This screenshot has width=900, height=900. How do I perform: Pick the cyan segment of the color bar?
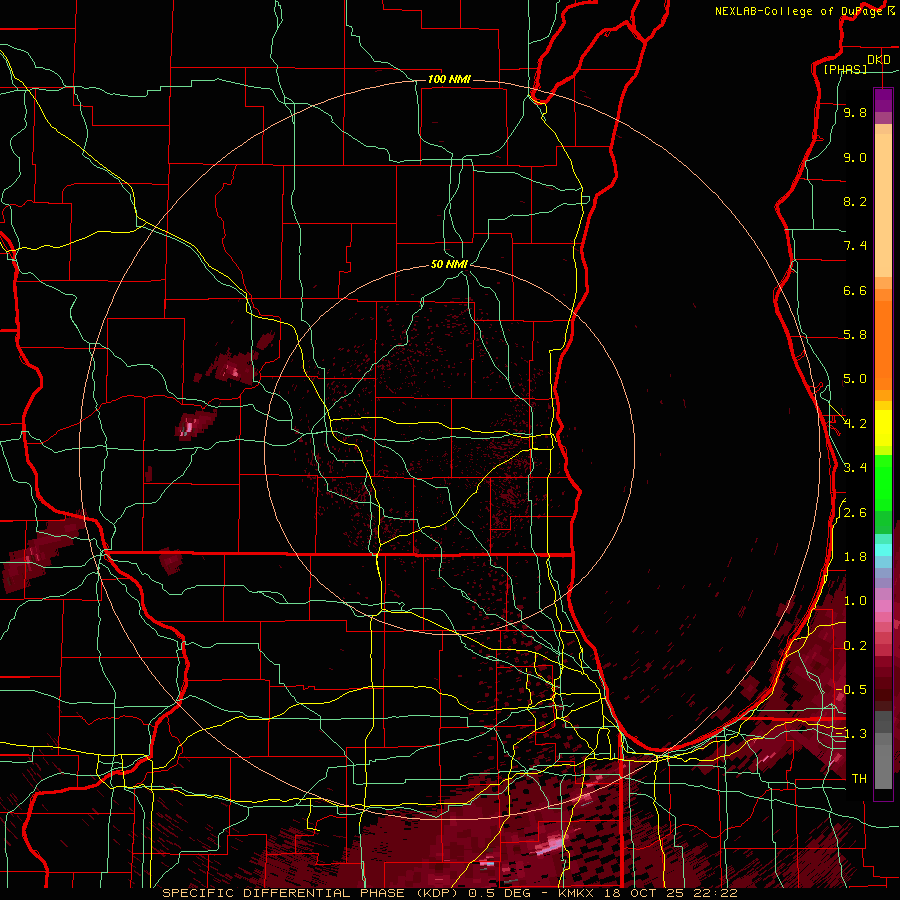[x=883, y=549]
